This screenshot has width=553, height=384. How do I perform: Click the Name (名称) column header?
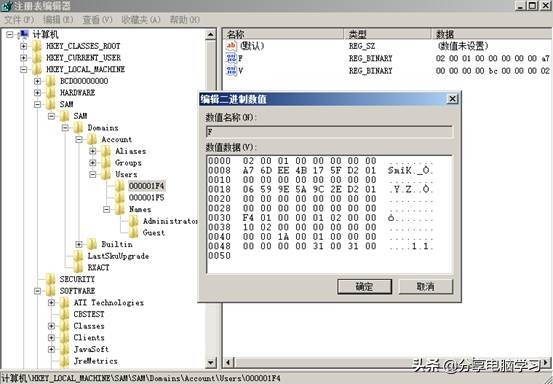[x=284, y=34]
